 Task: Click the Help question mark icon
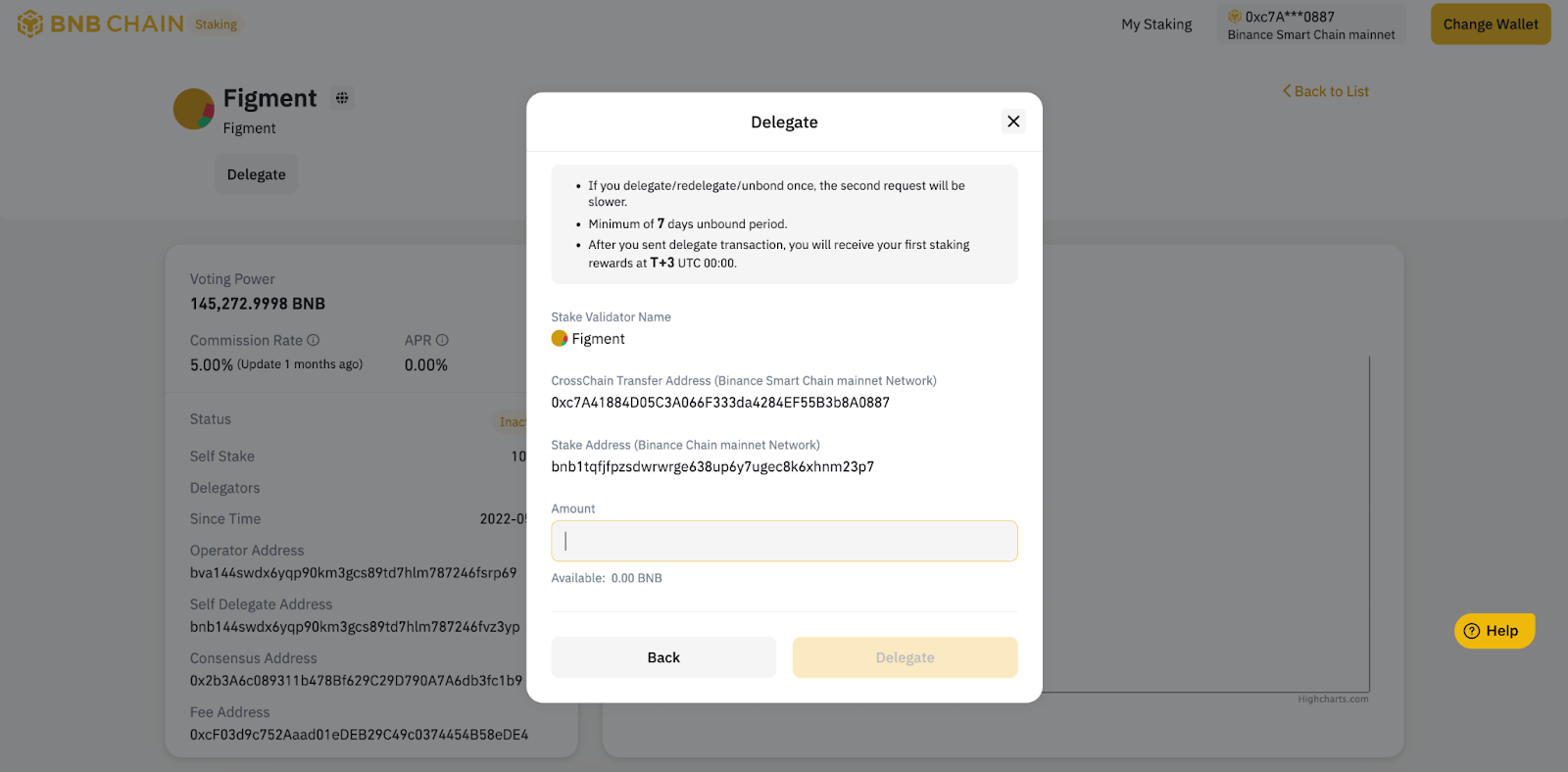[x=1472, y=630]
